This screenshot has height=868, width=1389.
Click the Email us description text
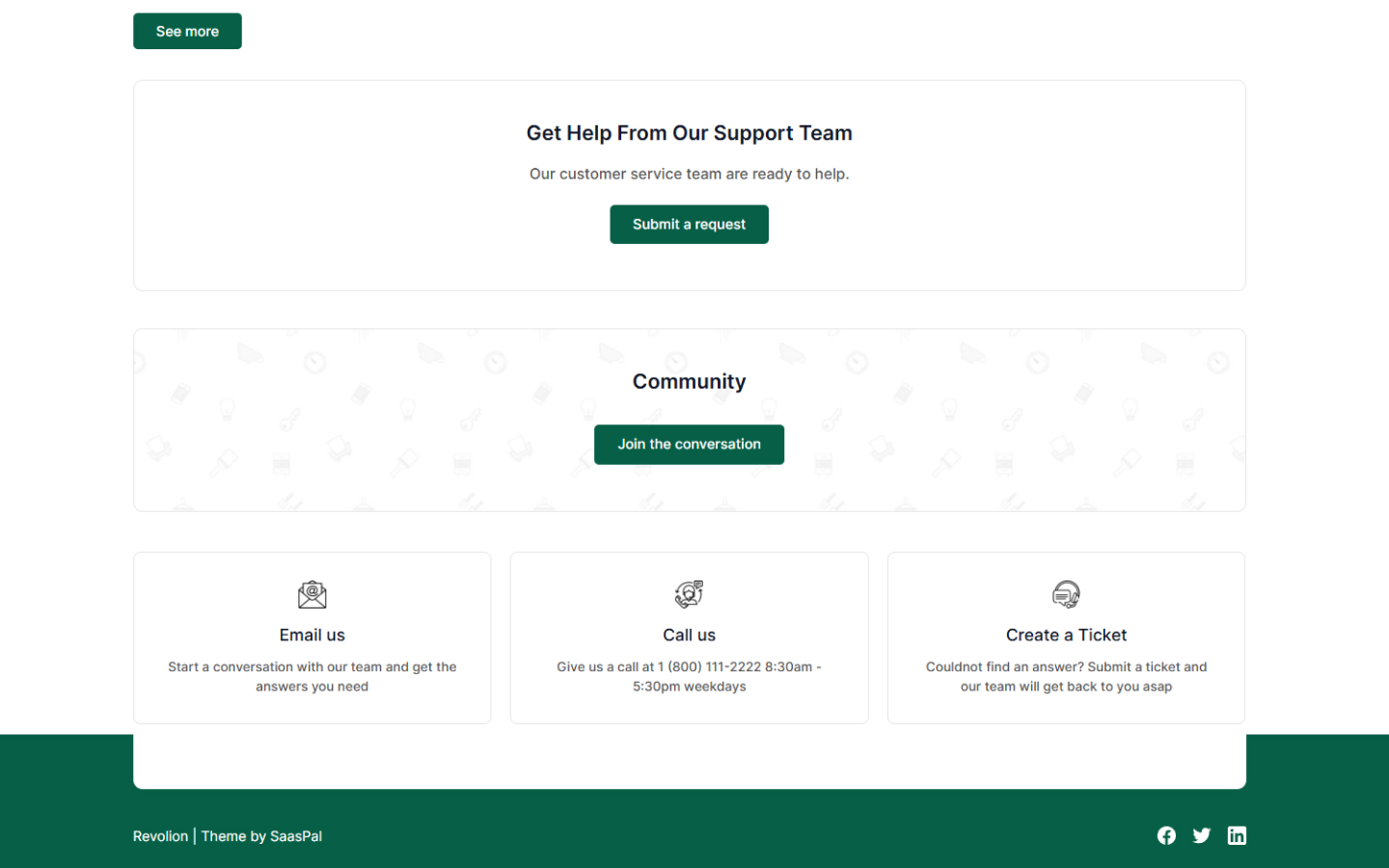(312, 676)
